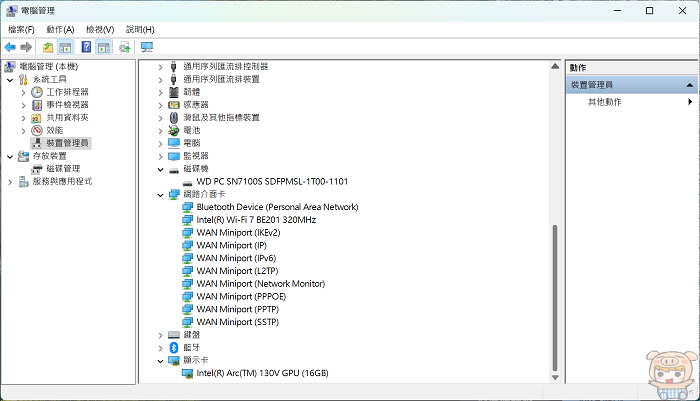Image resolution: width=700 pixels, height=401 pixels.
Task: Select WAN Miniport (IPv6)
Action: pyautogui.click(x=236, y=259)
